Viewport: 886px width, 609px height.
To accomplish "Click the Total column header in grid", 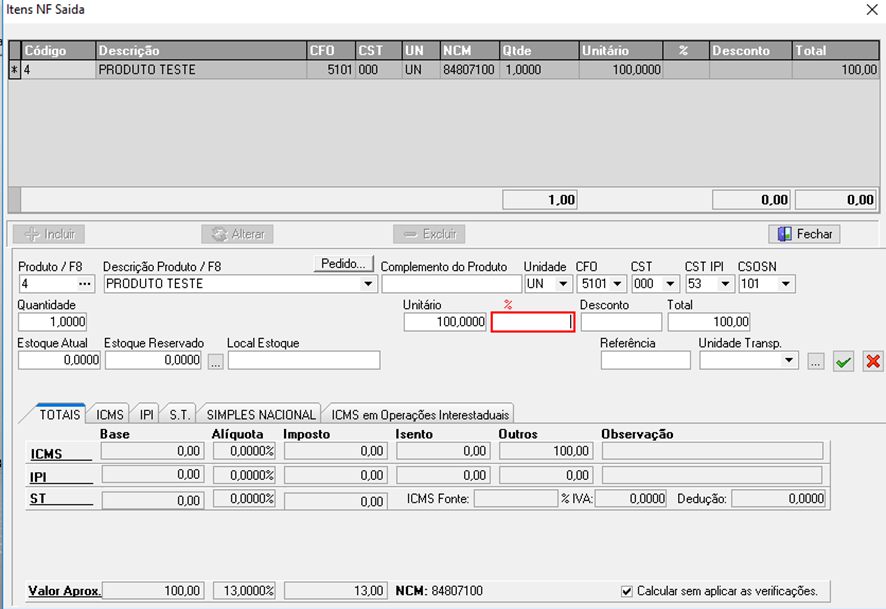I will 835,50.
